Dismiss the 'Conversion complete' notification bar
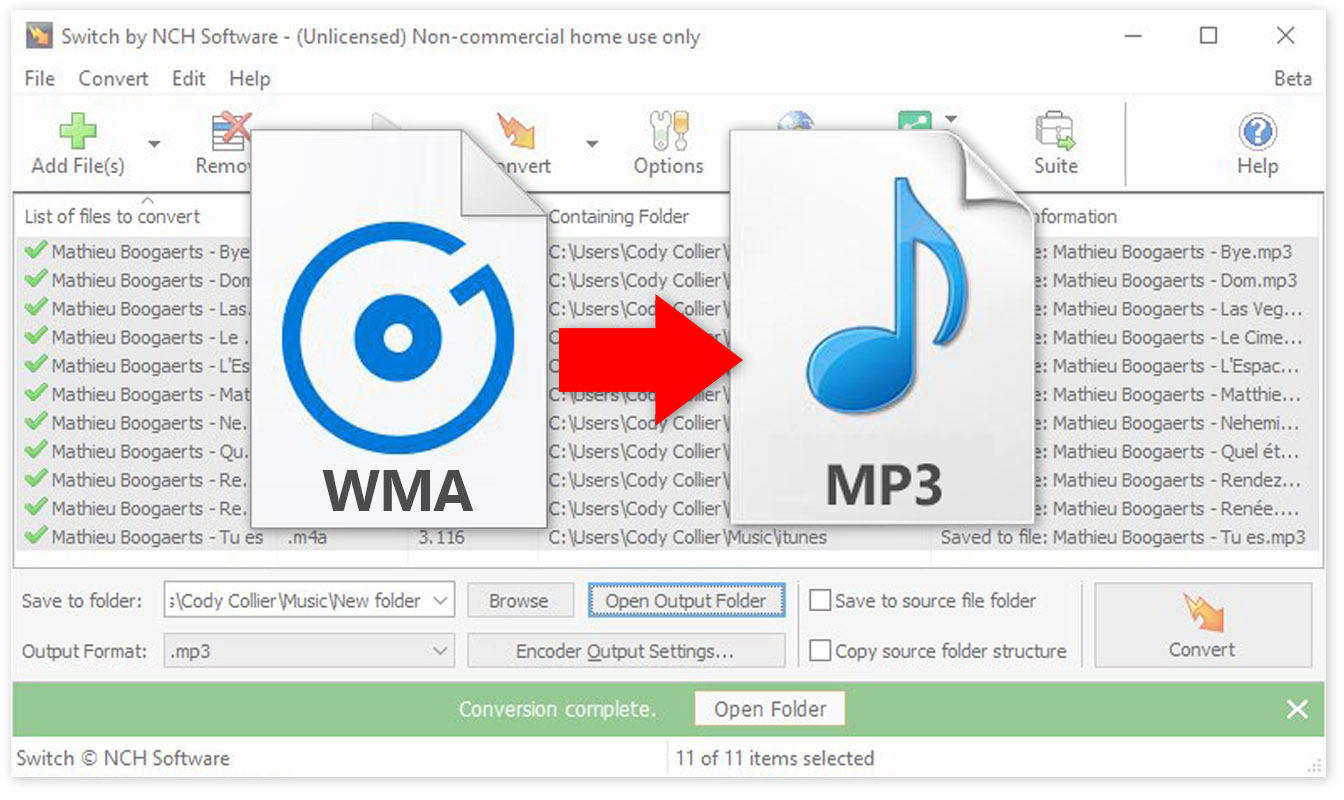Viewport: 1344px width, 800px height. [x=1297, y=709]
